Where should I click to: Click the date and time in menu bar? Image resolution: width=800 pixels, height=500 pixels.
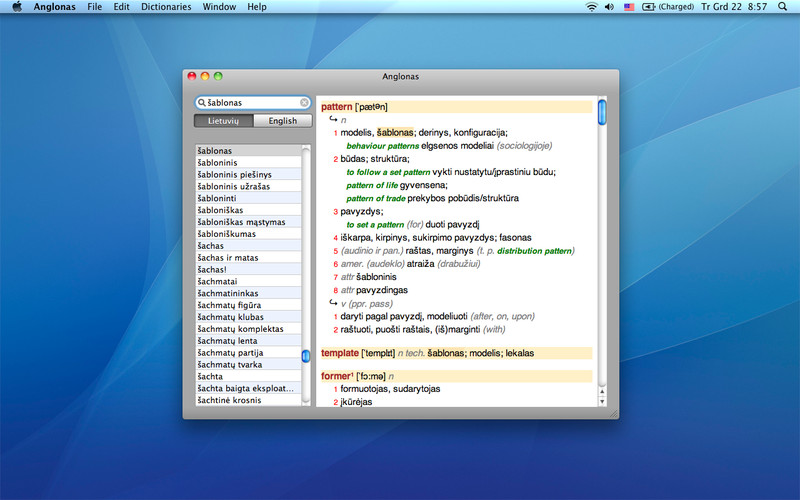coord(734,7)
